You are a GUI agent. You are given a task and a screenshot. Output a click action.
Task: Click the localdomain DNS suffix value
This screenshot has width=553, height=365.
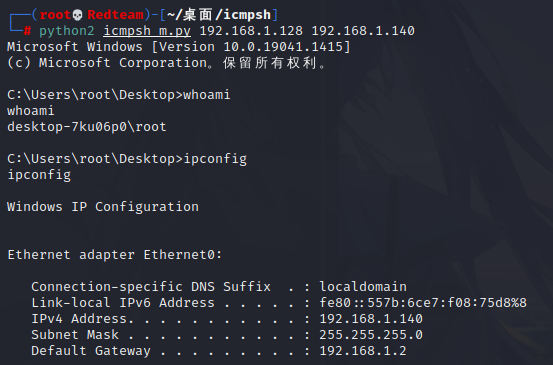363,287
